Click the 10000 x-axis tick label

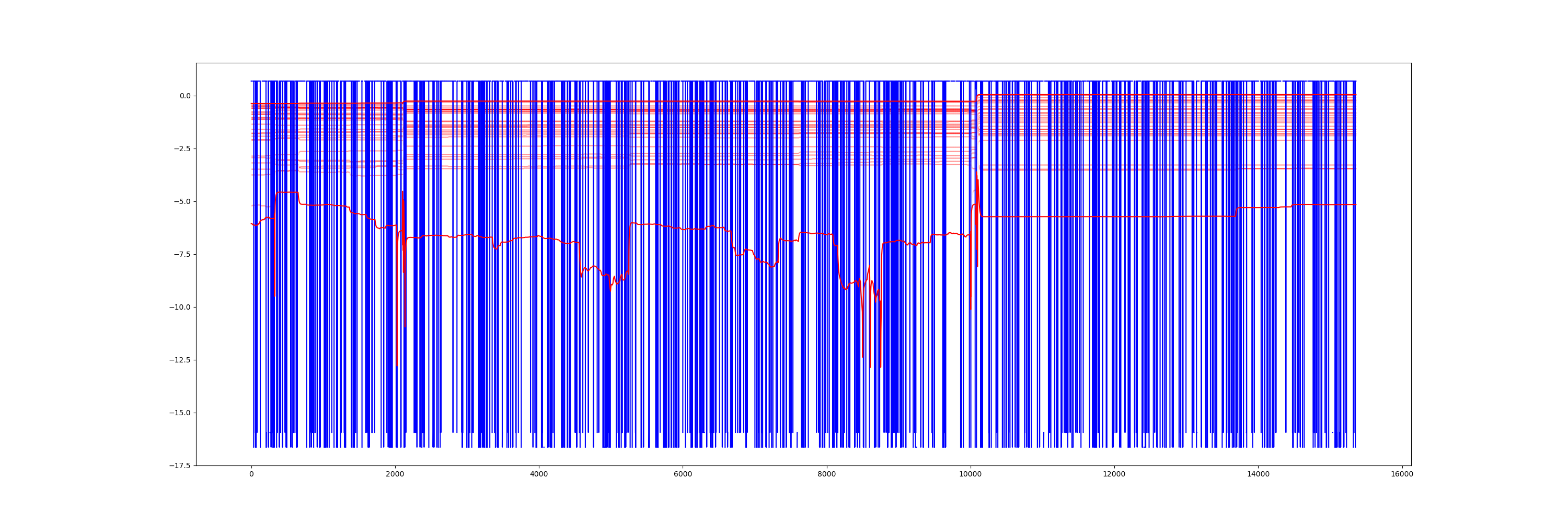970,474
